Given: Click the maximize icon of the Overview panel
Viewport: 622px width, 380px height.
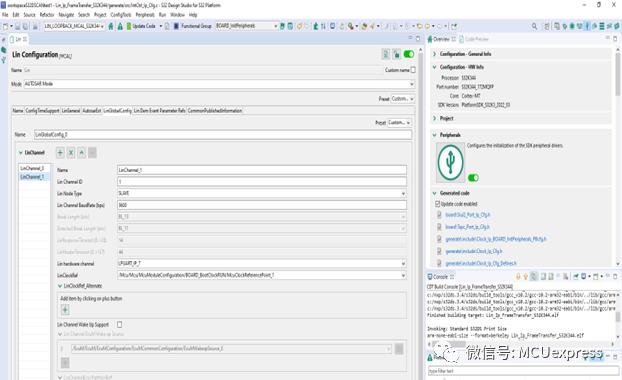Looking at the screenshot, I should [615, 39].
